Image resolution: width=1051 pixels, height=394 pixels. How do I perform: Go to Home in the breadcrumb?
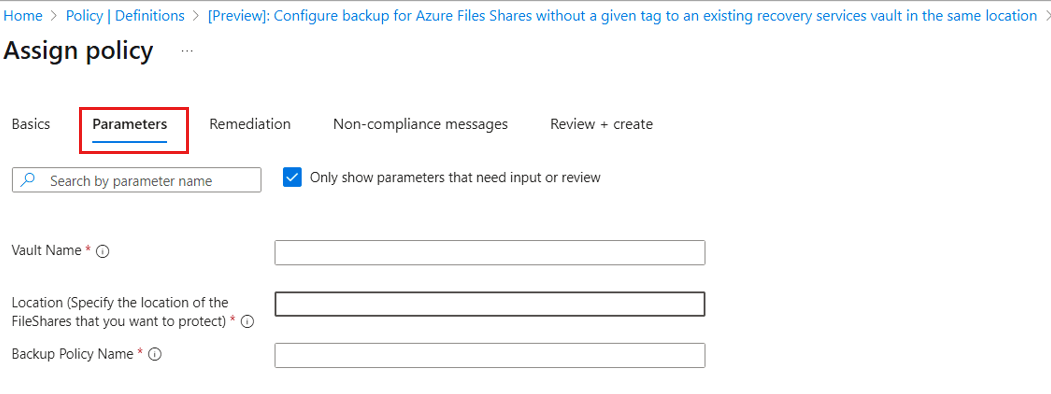[x=23, y=15]
